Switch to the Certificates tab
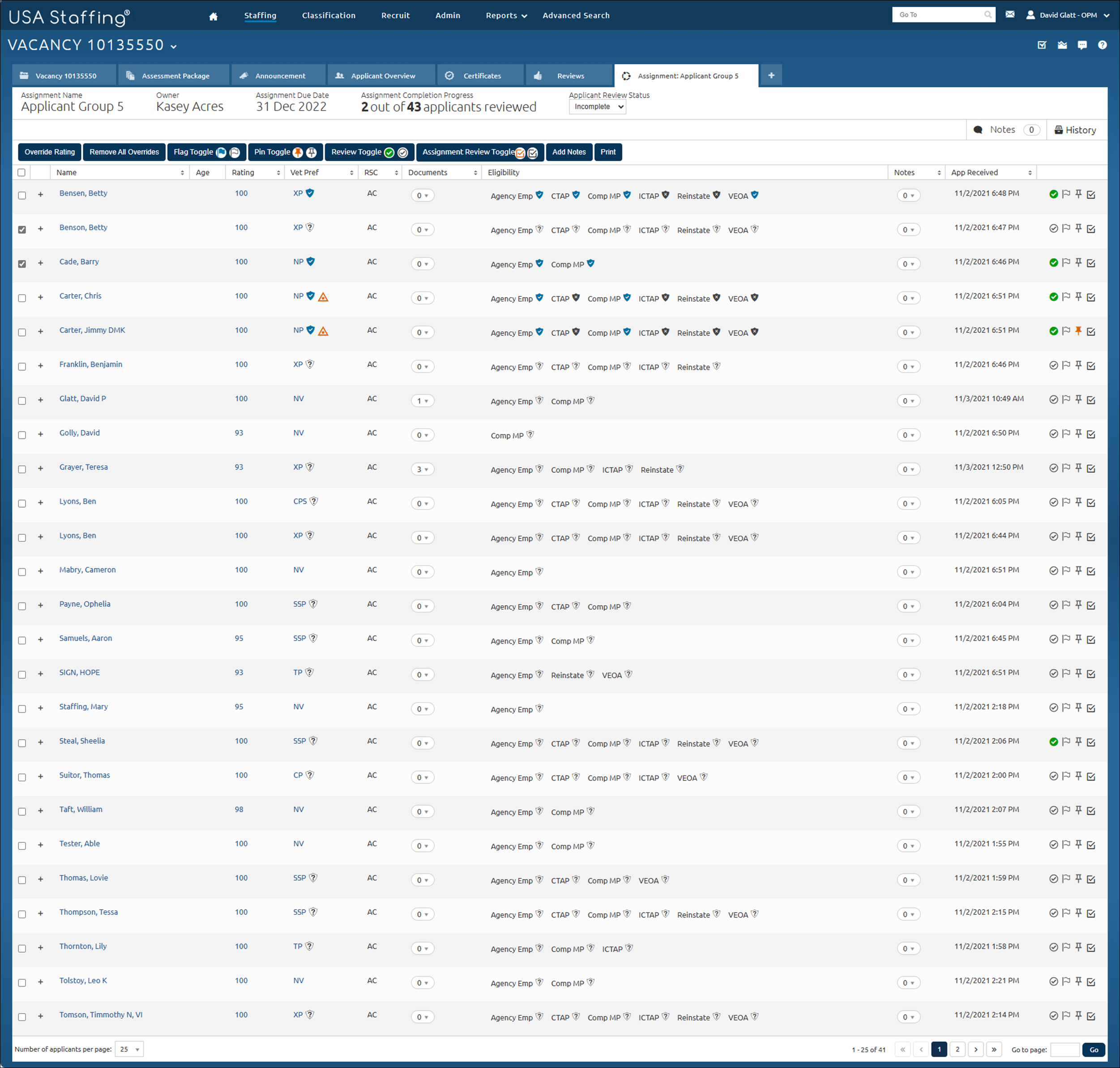The height and width of the screenshot is (1068, 1120). (480, 75)
